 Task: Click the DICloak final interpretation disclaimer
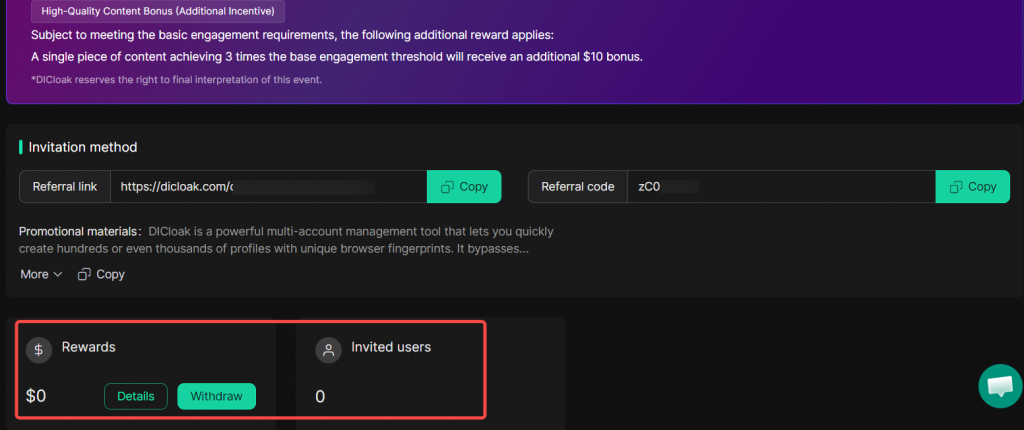tap(176, 80)
